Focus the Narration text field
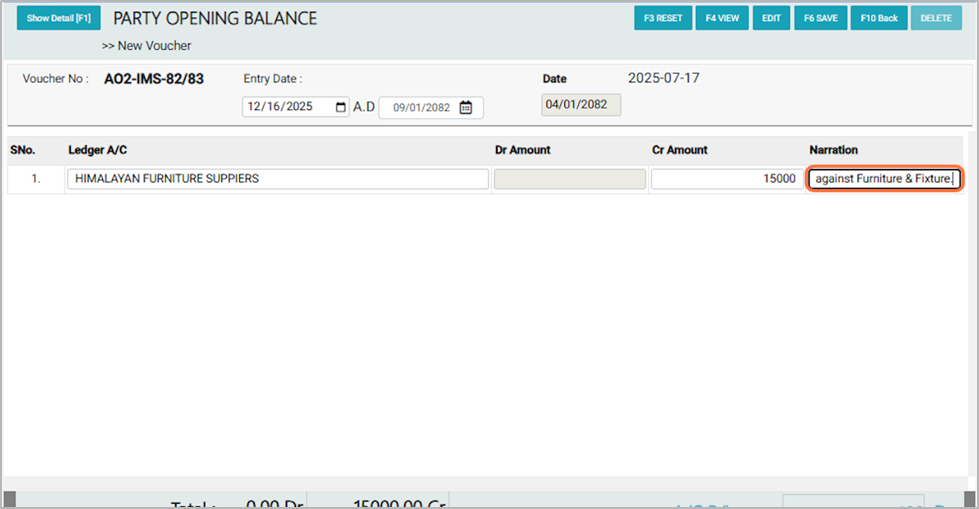The height and width of the screenshot is (509, 979). [x=884, y=179]
